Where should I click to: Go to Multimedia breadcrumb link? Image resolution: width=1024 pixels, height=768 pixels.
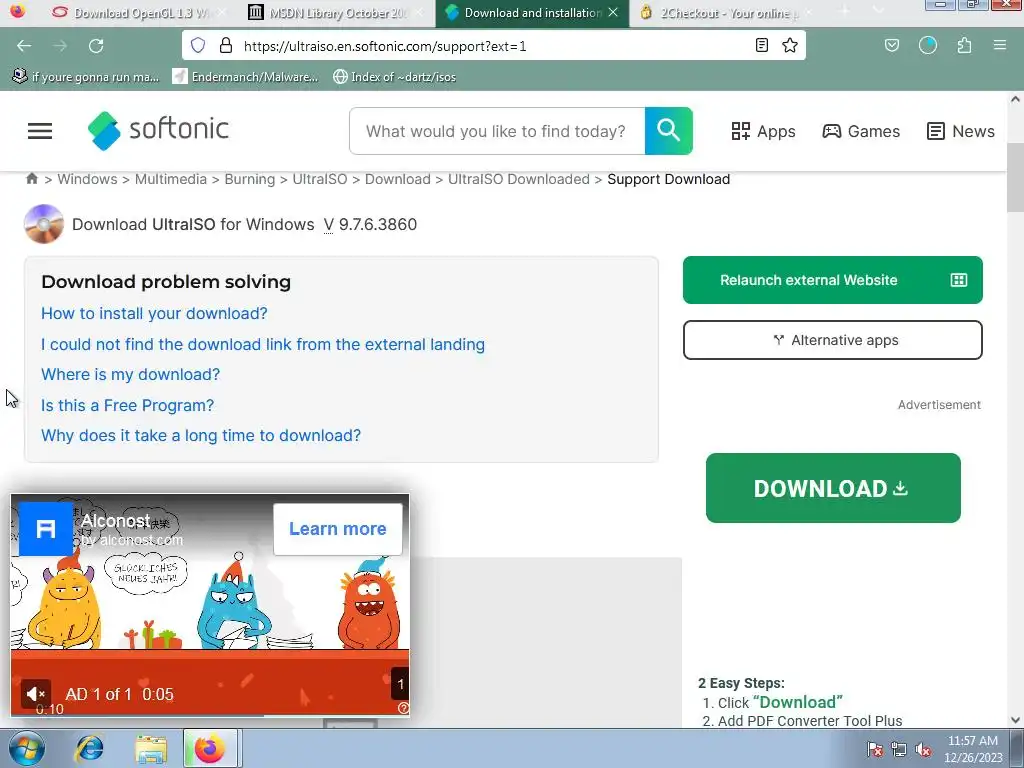point(170,179)
